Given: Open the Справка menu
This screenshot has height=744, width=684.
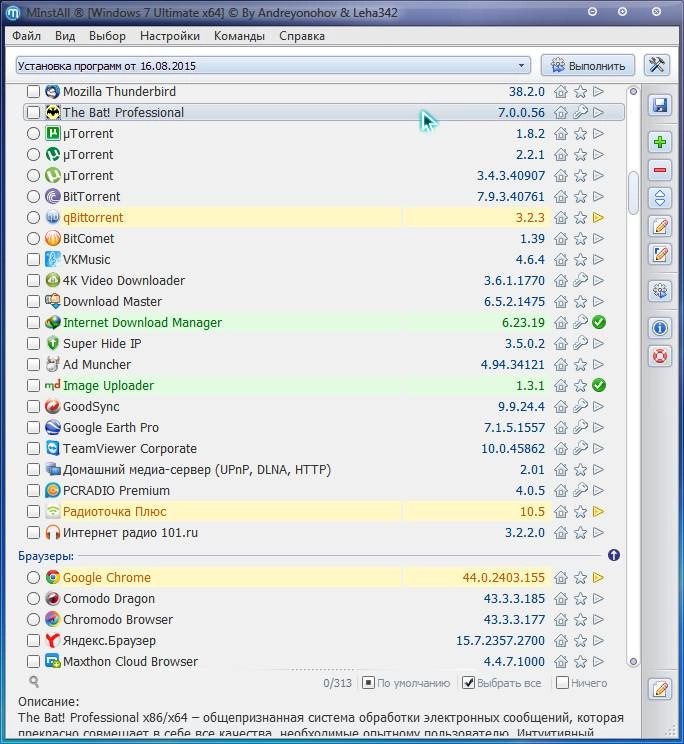Looking at the screenshot, I should (302, 36).
